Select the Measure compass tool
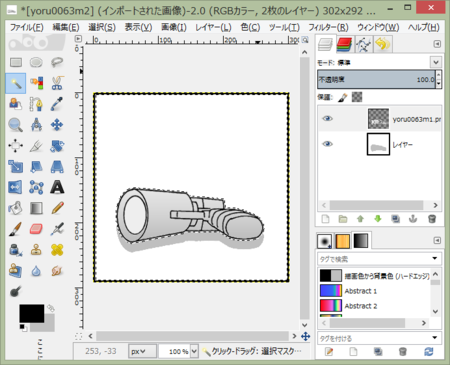Screen dimensions: 450x365 [x=36, y=125]
